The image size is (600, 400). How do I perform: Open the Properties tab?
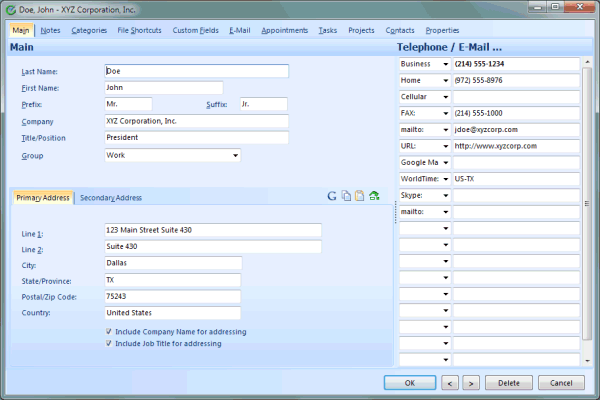coord(442,30)
